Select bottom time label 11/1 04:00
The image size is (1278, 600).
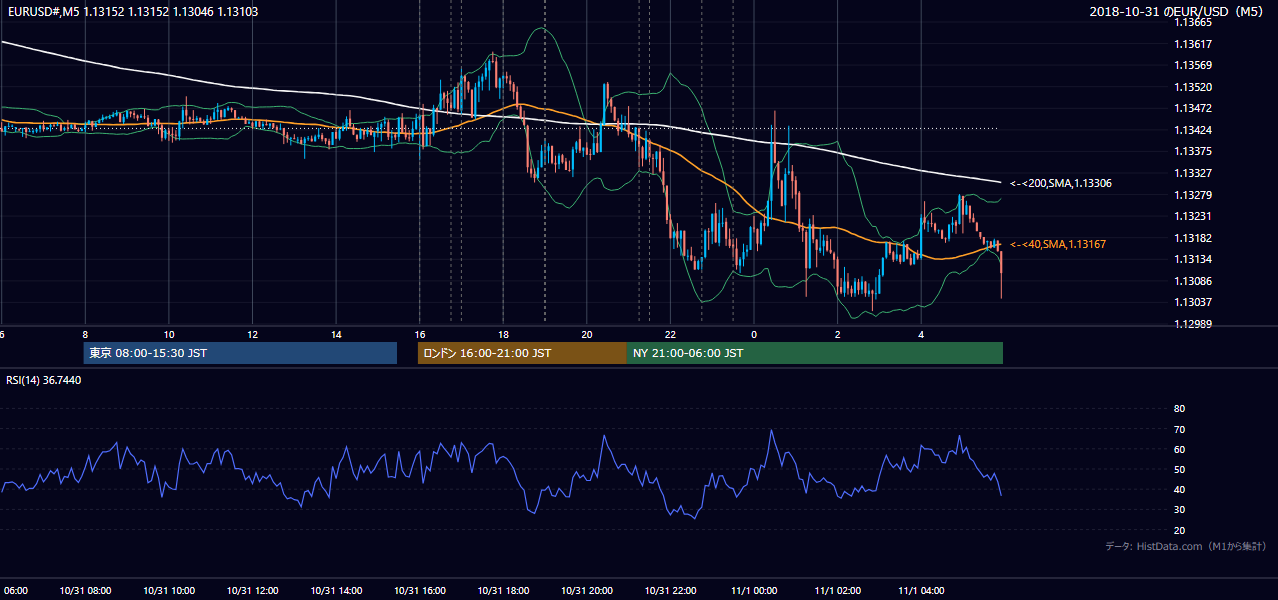(x=922, y=590)
